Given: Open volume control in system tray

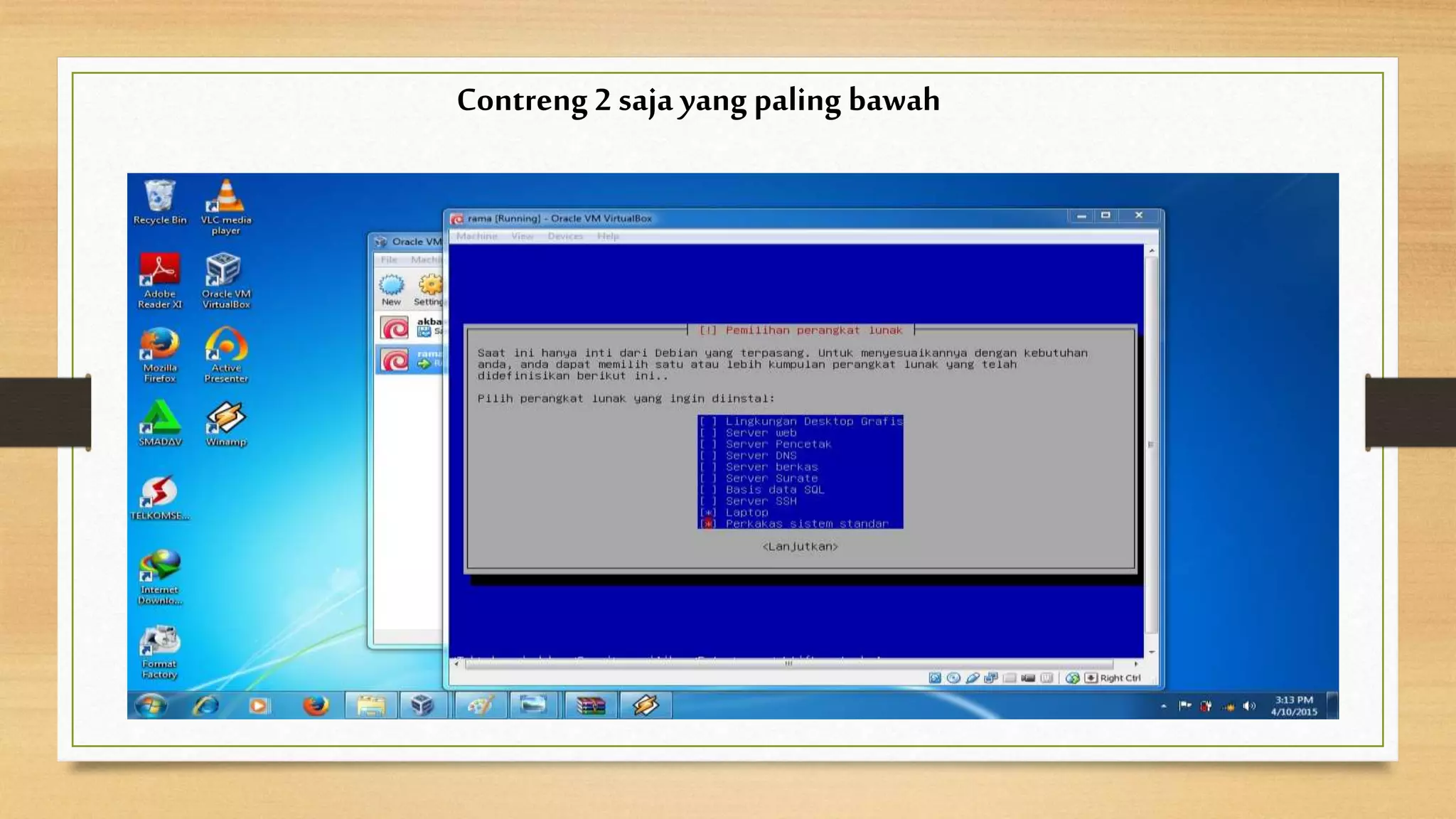Looking at the screenshot, I should click(1249, 706).
